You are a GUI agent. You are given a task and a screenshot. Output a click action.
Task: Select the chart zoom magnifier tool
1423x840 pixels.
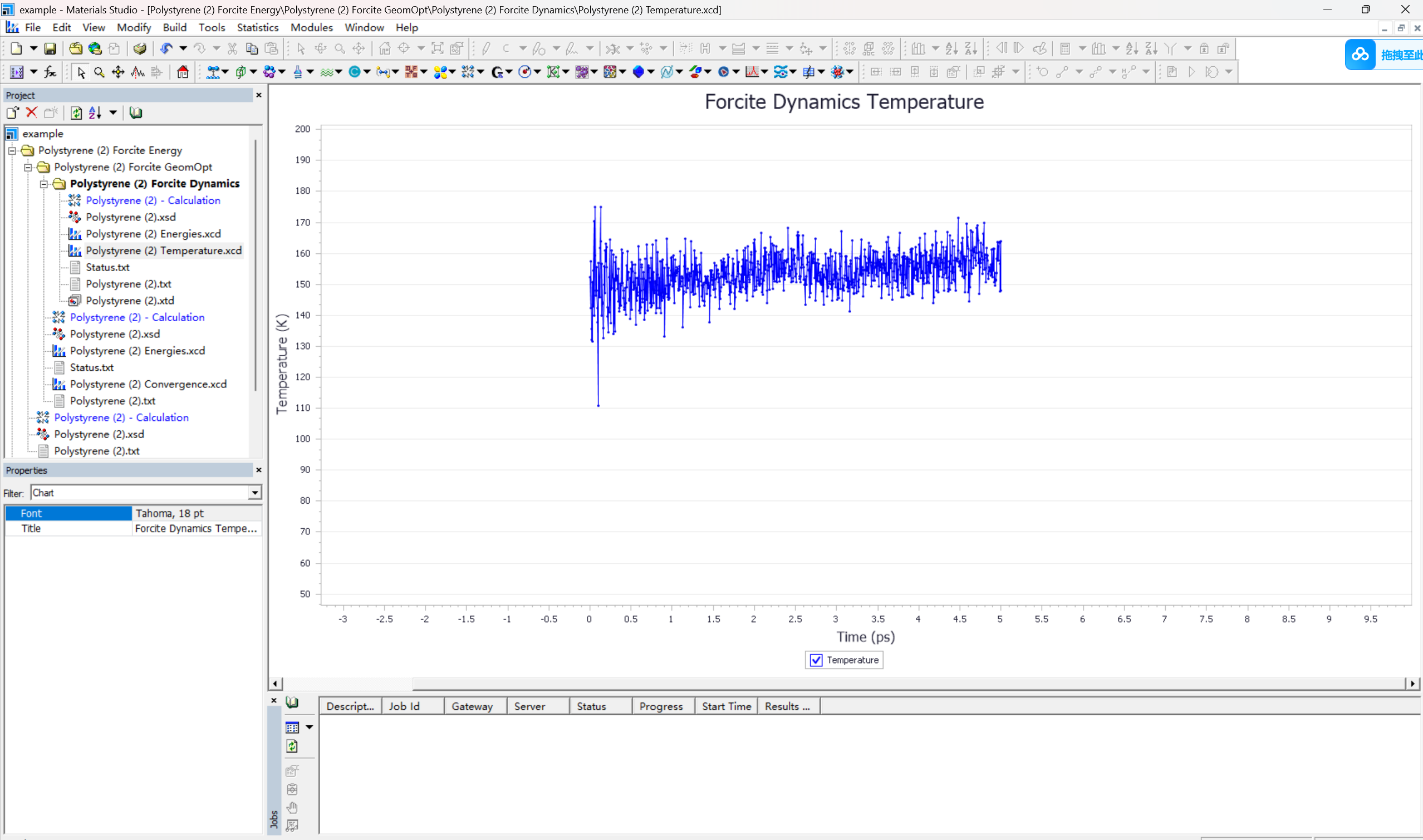click(x=99, y=72)
